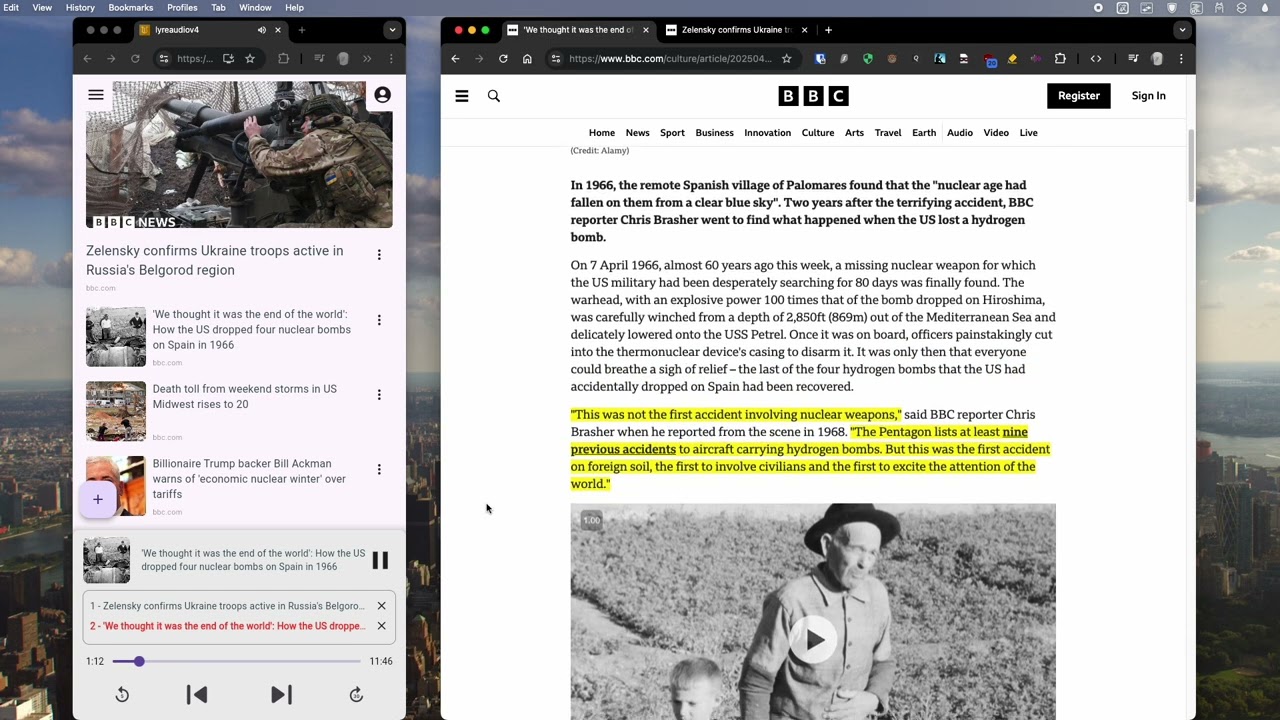Remove Zelensky item from the play queue
Viewport: 1280px width, 720px height.
coord(381,606)
